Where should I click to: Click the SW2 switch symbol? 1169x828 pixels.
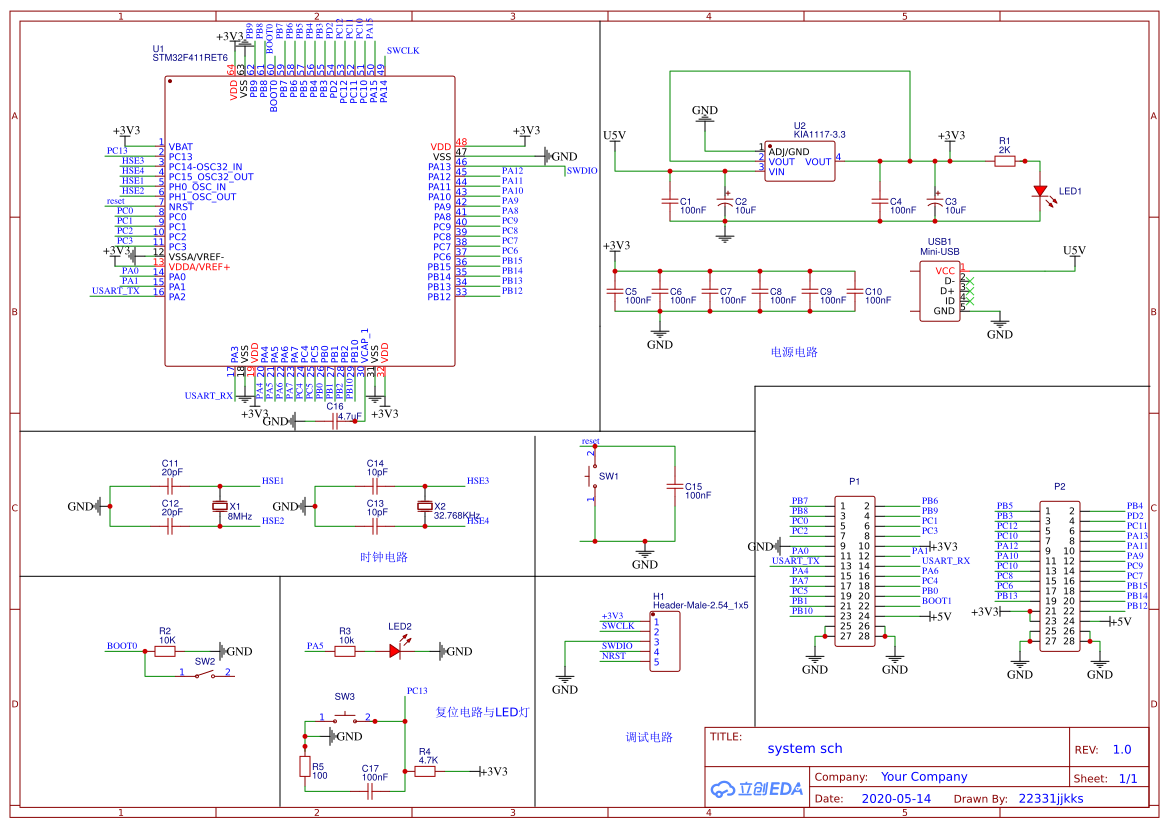[x=205, y=674]
